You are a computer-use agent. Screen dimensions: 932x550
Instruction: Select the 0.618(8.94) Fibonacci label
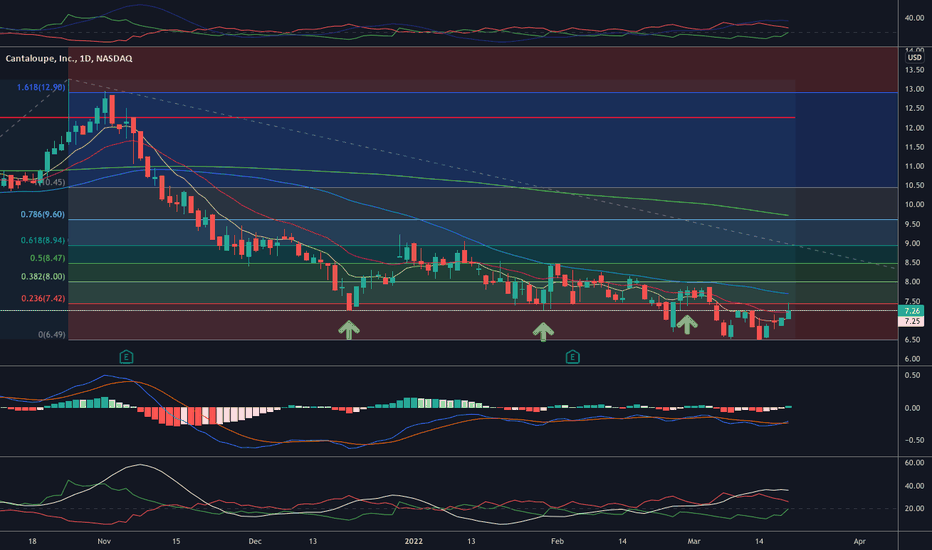[x=42, y=241]
